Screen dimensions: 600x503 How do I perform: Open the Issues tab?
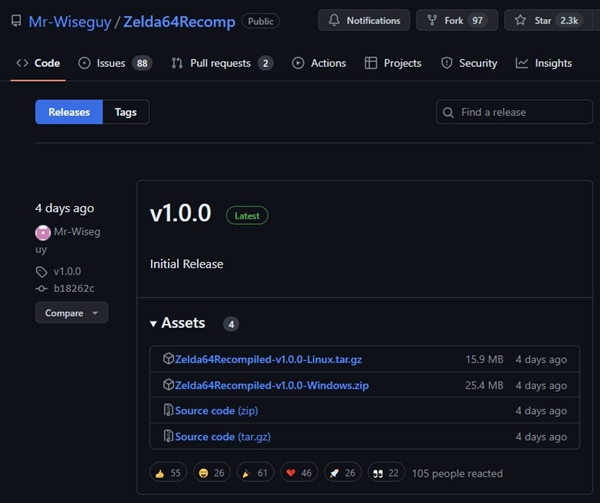110,63
